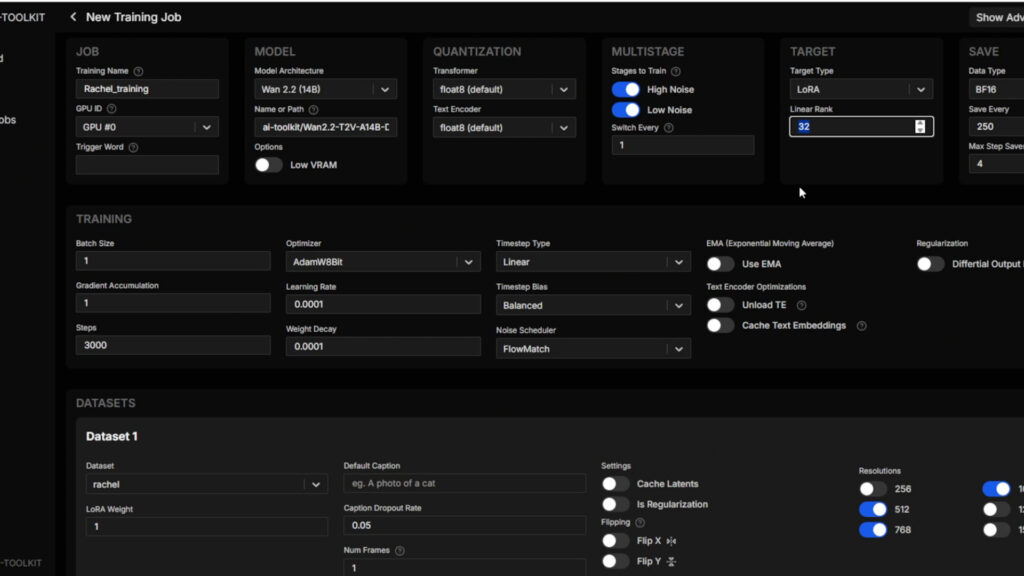Click the help icon next to GPU ID
Image resolution: width=1024 pixels, height=576 pixels.
[x=111, y=108]
